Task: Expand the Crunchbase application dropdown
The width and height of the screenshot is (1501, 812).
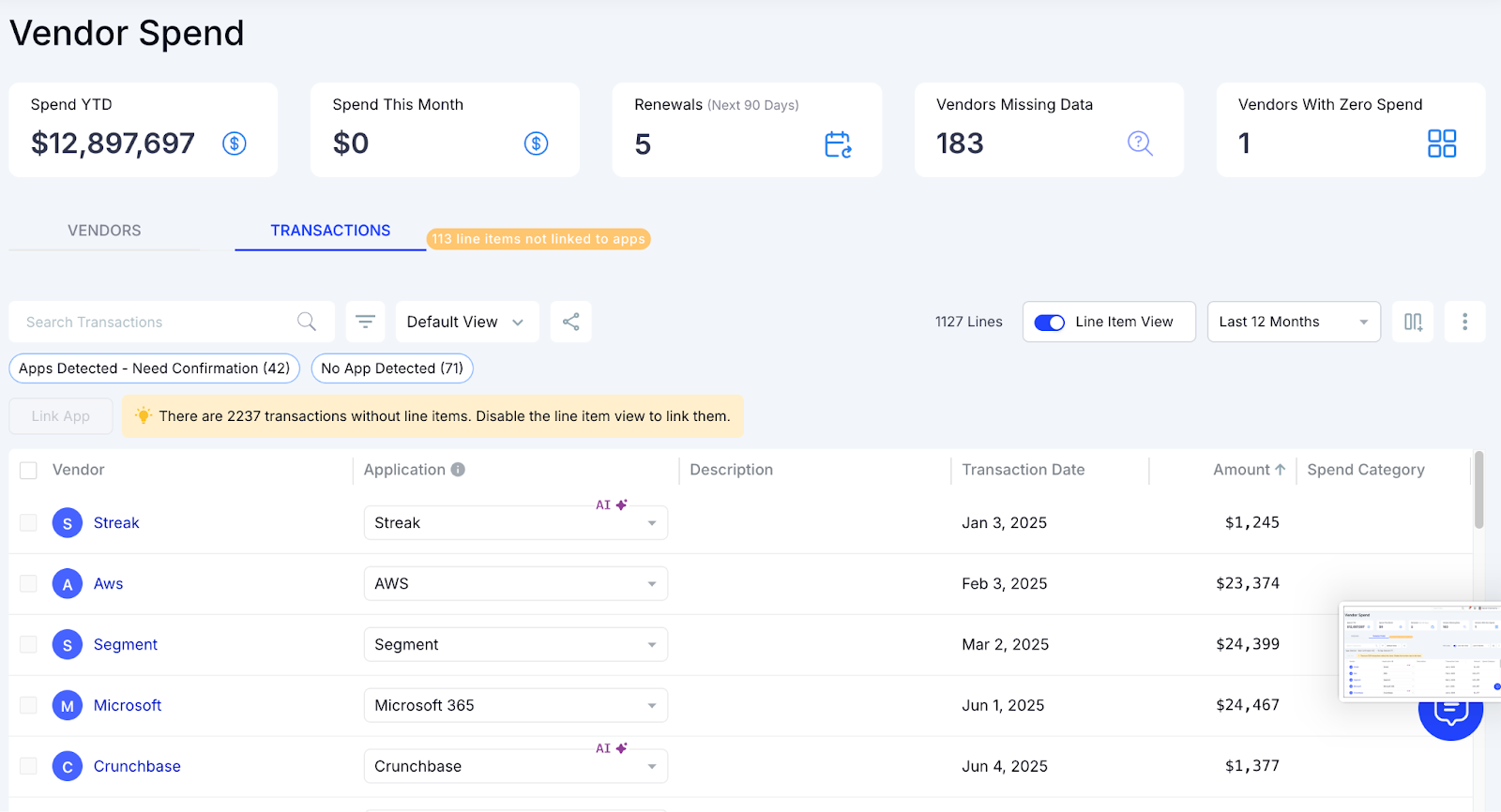Action: pyautogui.click(x=516, y=767)
